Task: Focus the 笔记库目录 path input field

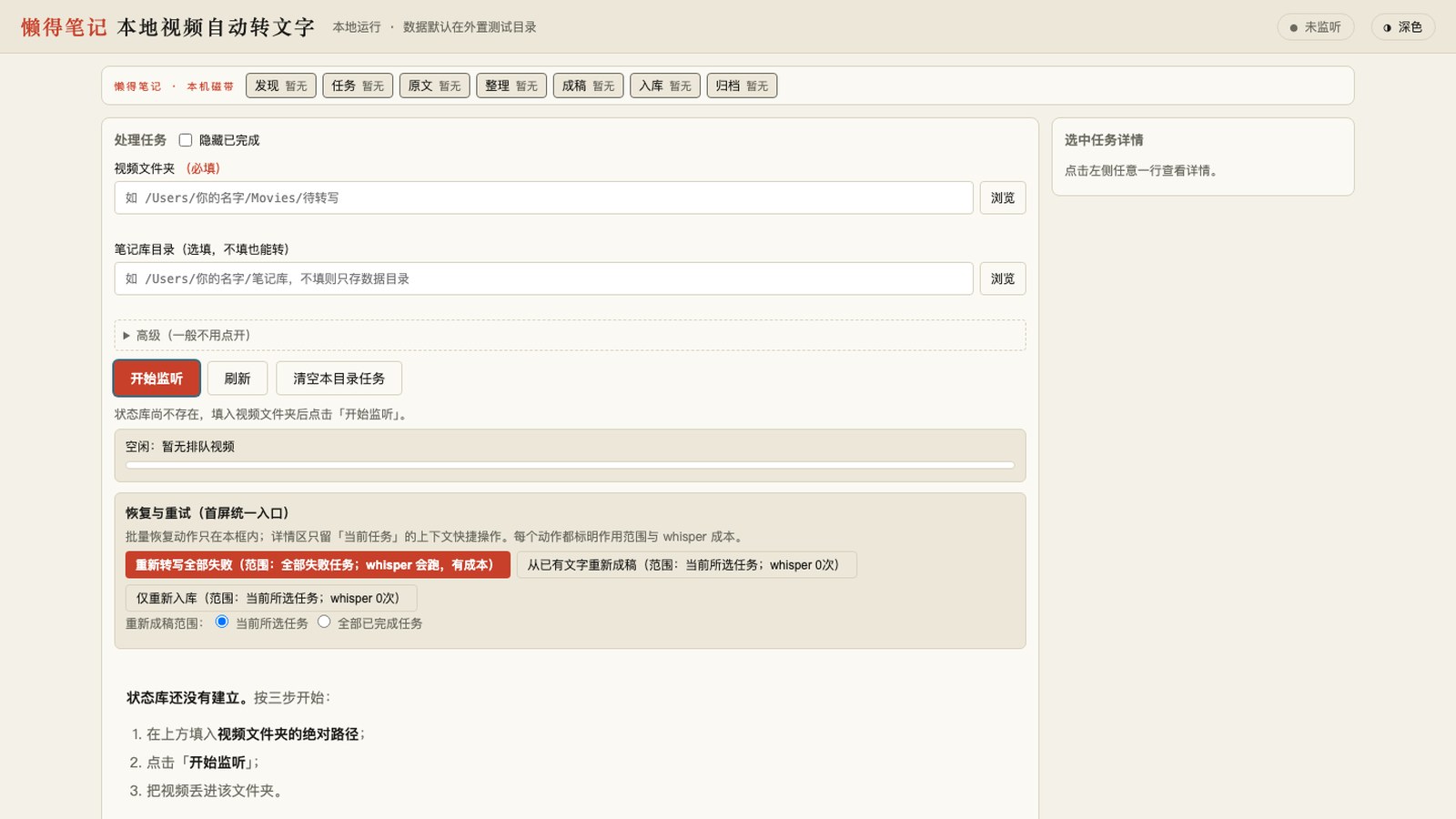Action: pyautogui.click(x=543, y=278)
